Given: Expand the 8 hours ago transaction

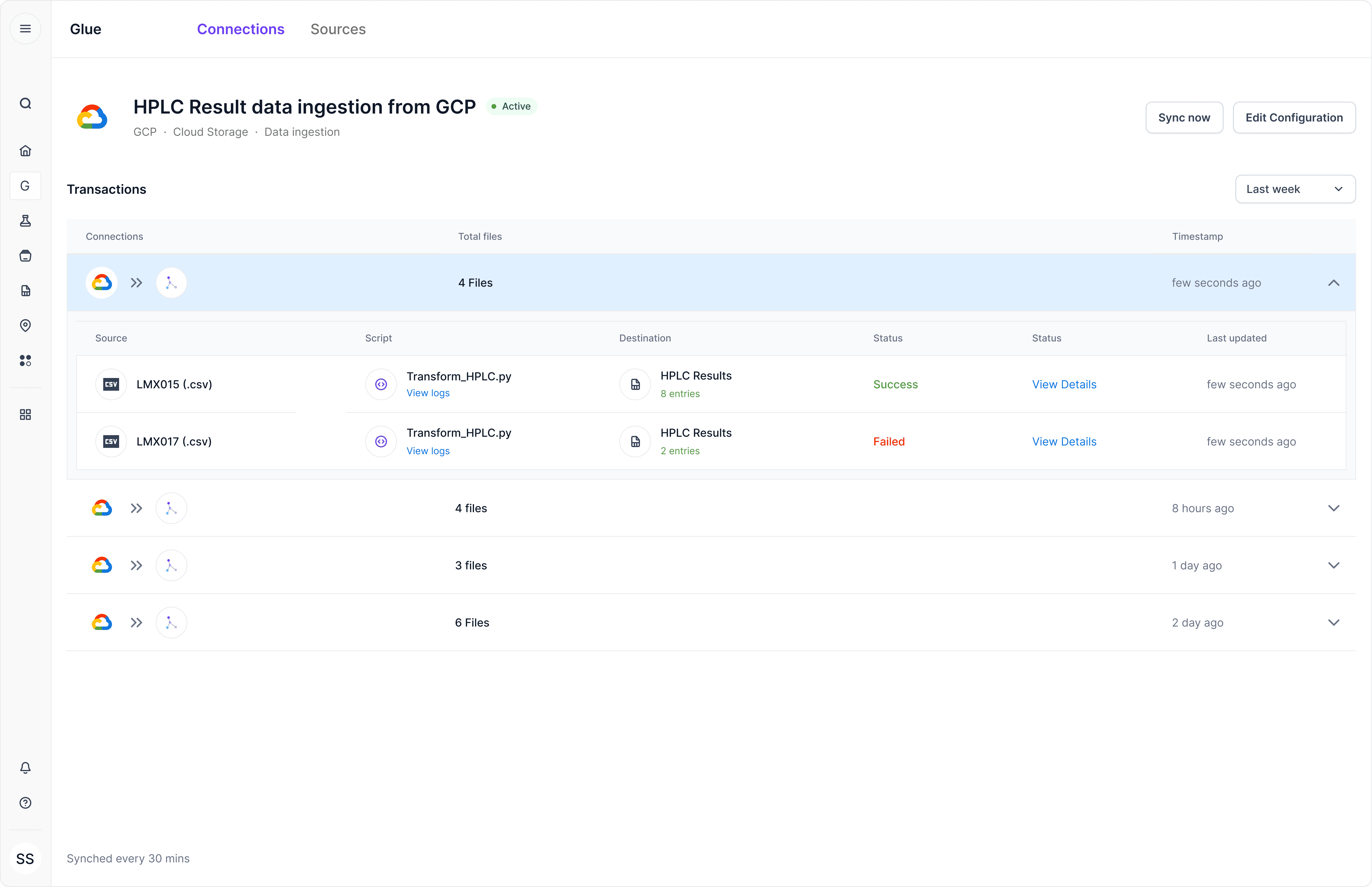Looking at the screenshot, I should tap(1333, 508).
